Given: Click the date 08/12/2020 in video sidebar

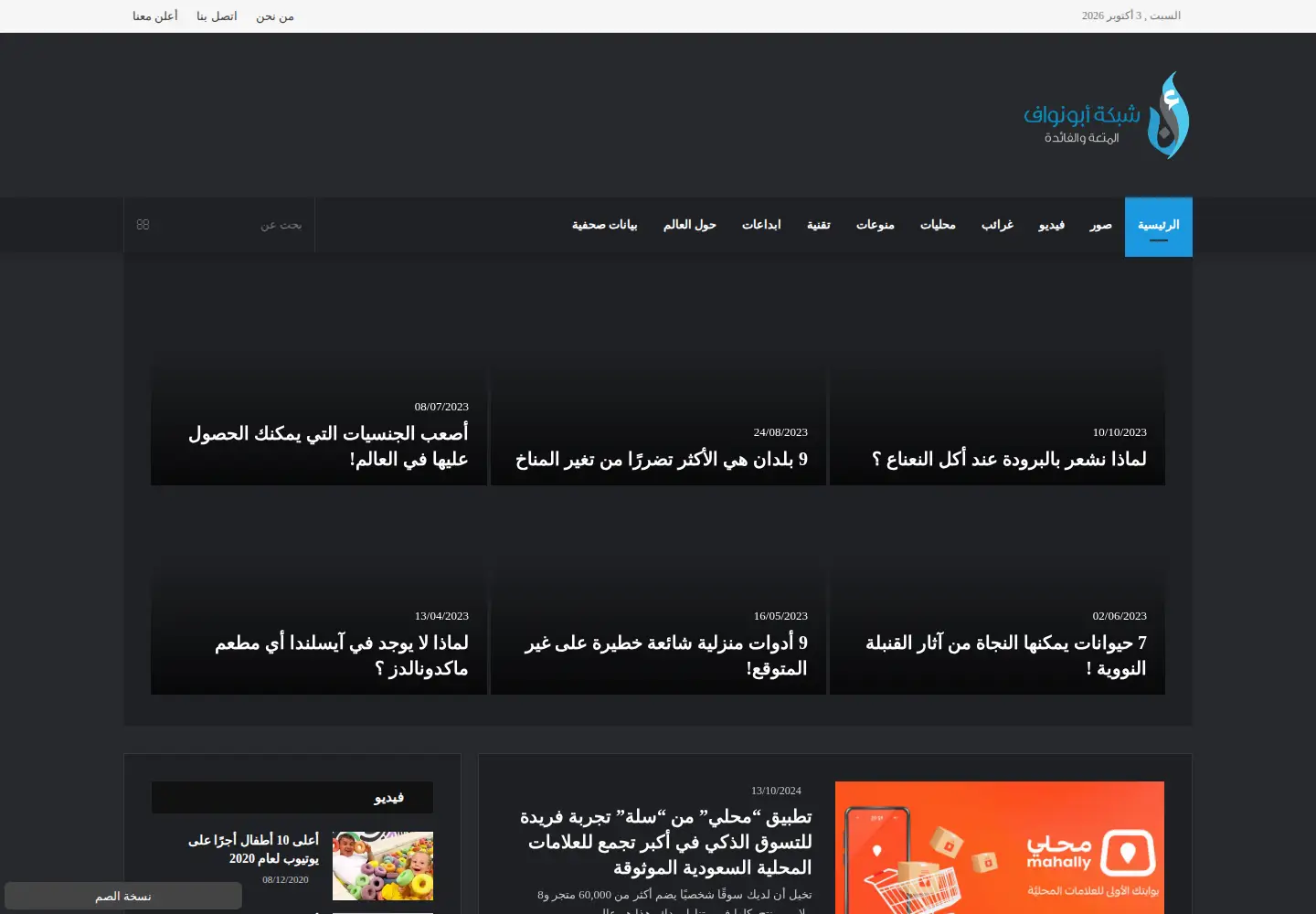Looking at the screenshot, I should click(285, 879).
